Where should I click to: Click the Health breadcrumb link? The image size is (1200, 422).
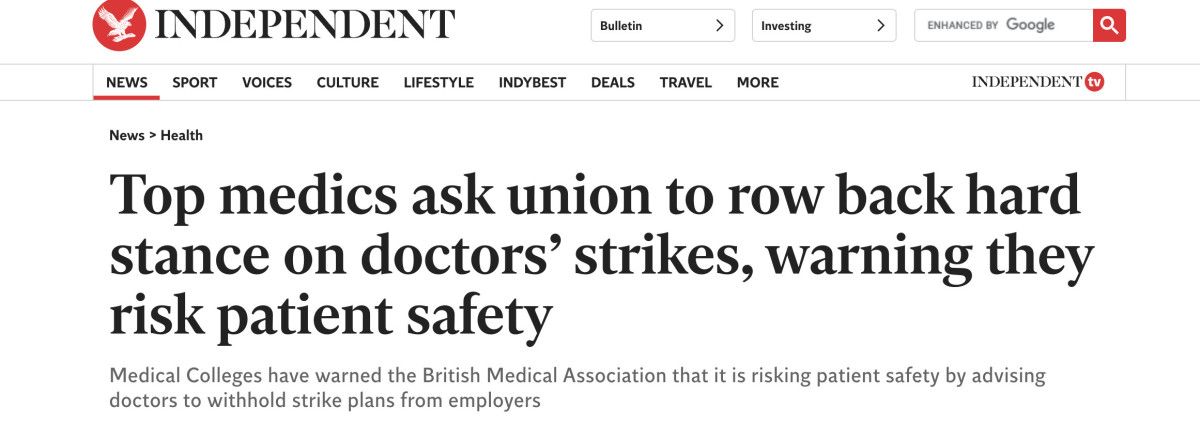click(182, 135)
